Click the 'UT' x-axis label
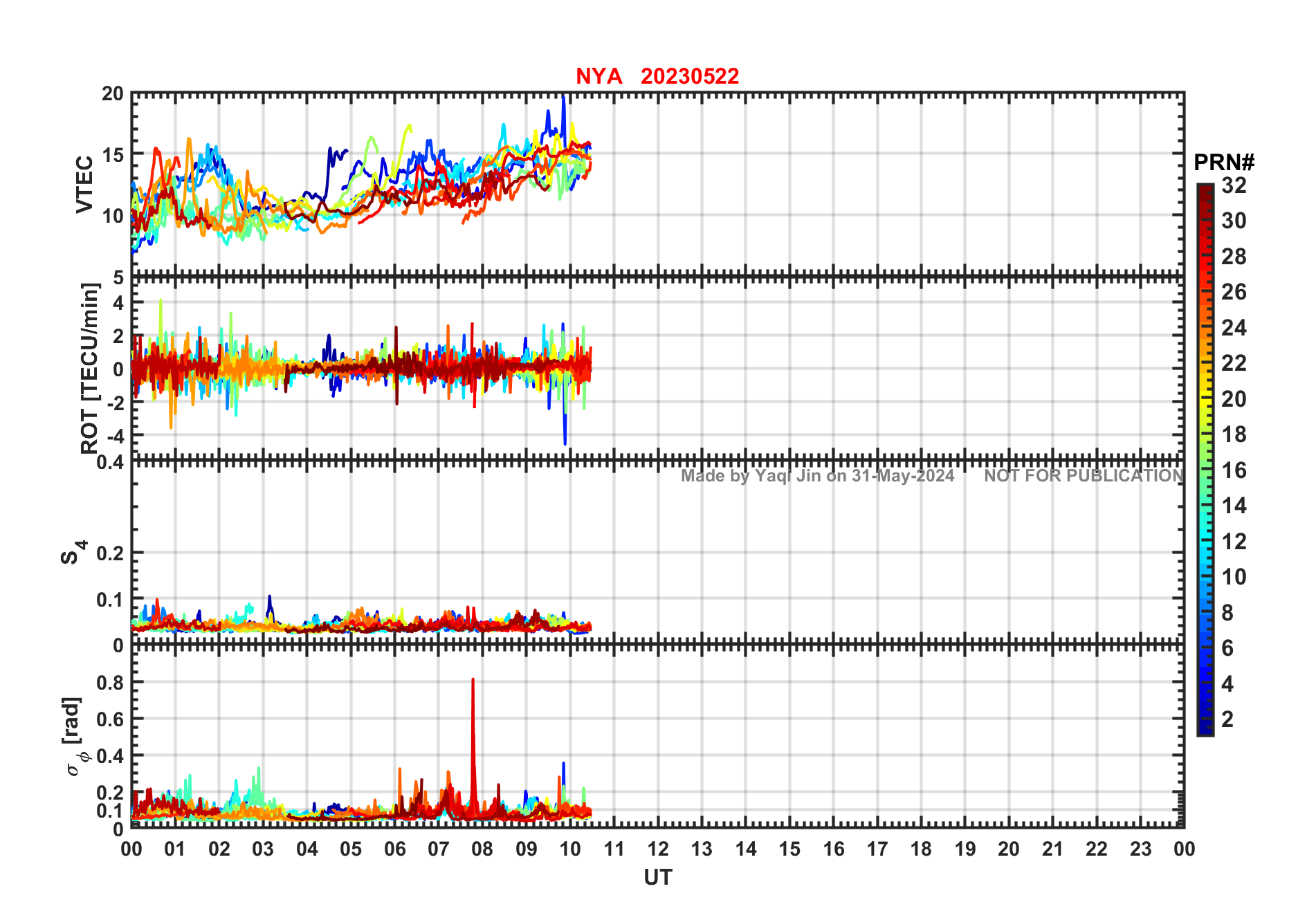The width and height of the screenshot is (1316, 920). (x=658, y=878)
